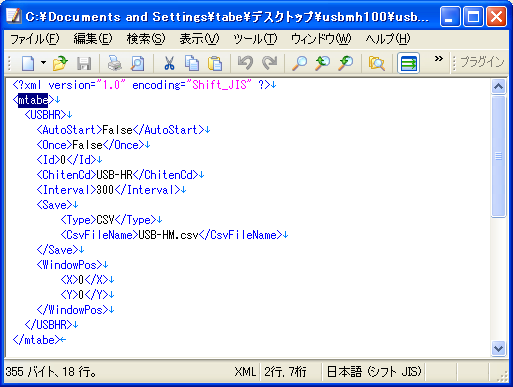Click the opening WindowPos tag
Image resolution: width=513 pixels, height=387 pixels.
(72, 265)
